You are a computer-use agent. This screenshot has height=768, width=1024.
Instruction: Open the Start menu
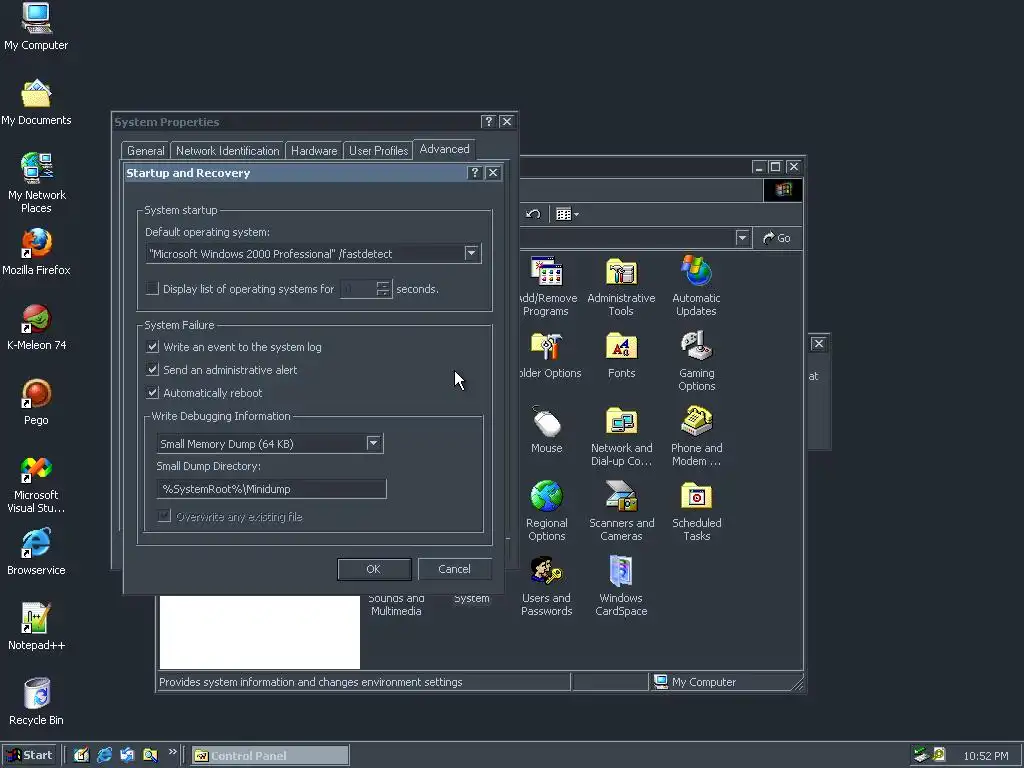[29, 756]
